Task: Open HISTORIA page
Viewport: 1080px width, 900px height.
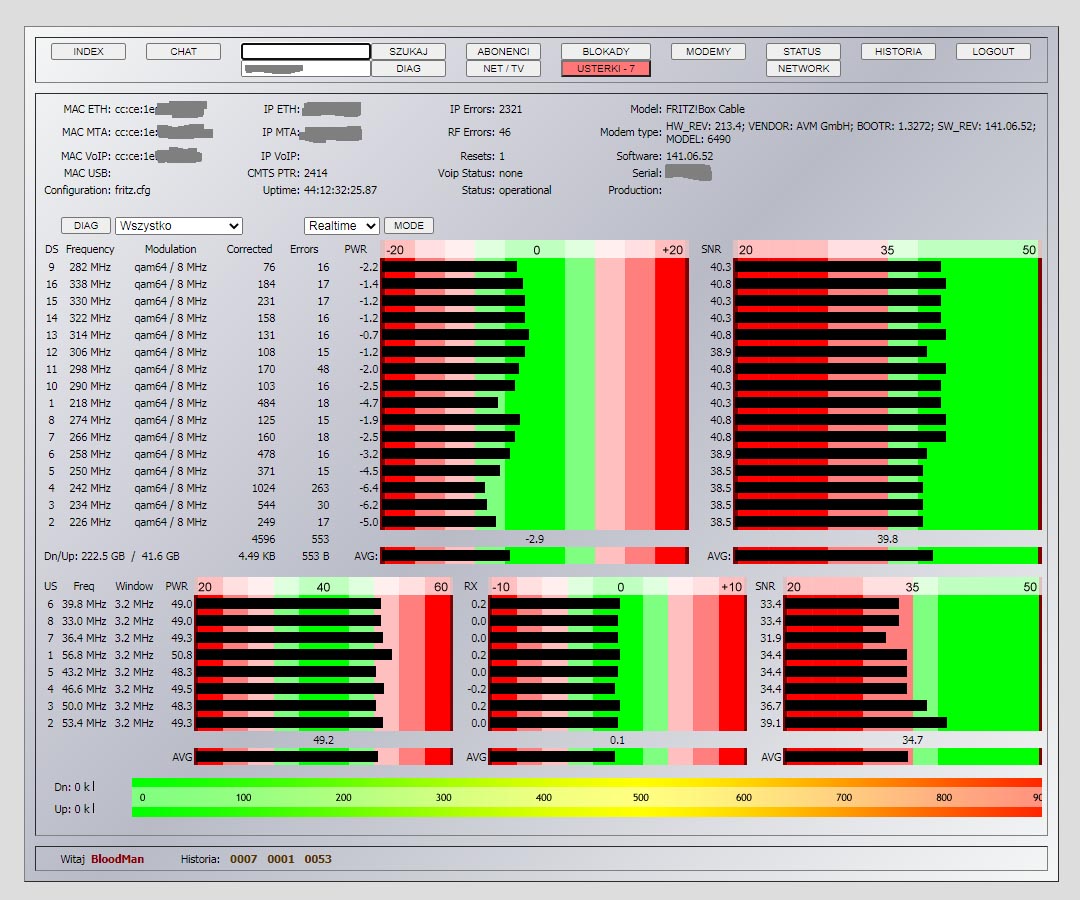Action: click(898, 52)
